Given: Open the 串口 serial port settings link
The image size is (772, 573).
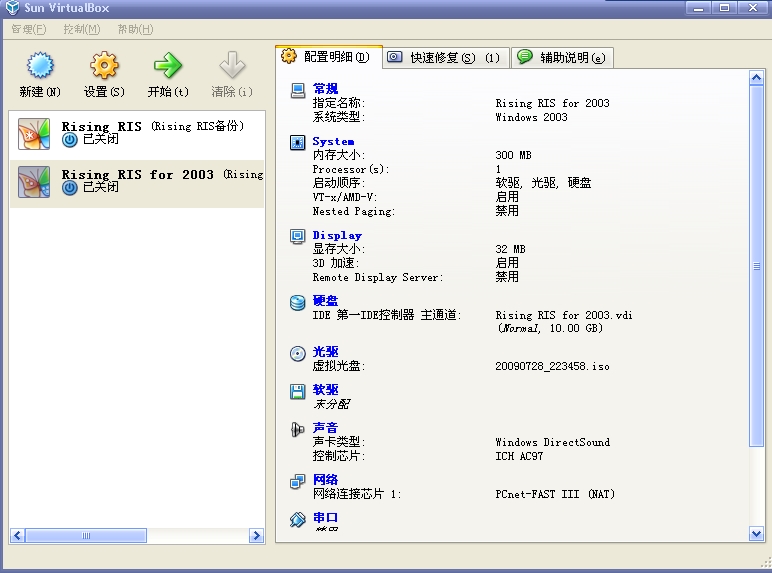Looking at the screenshot, I should (x=325, y=517).
